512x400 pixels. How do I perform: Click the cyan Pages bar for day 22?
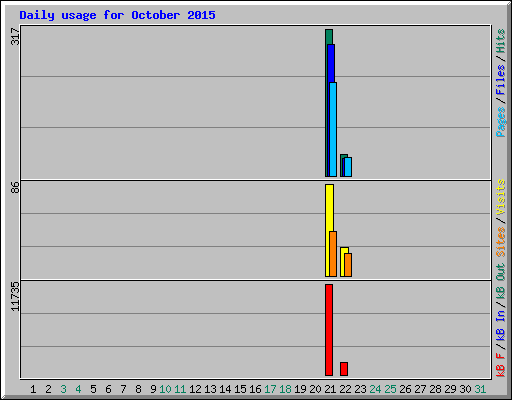point(348,167)
